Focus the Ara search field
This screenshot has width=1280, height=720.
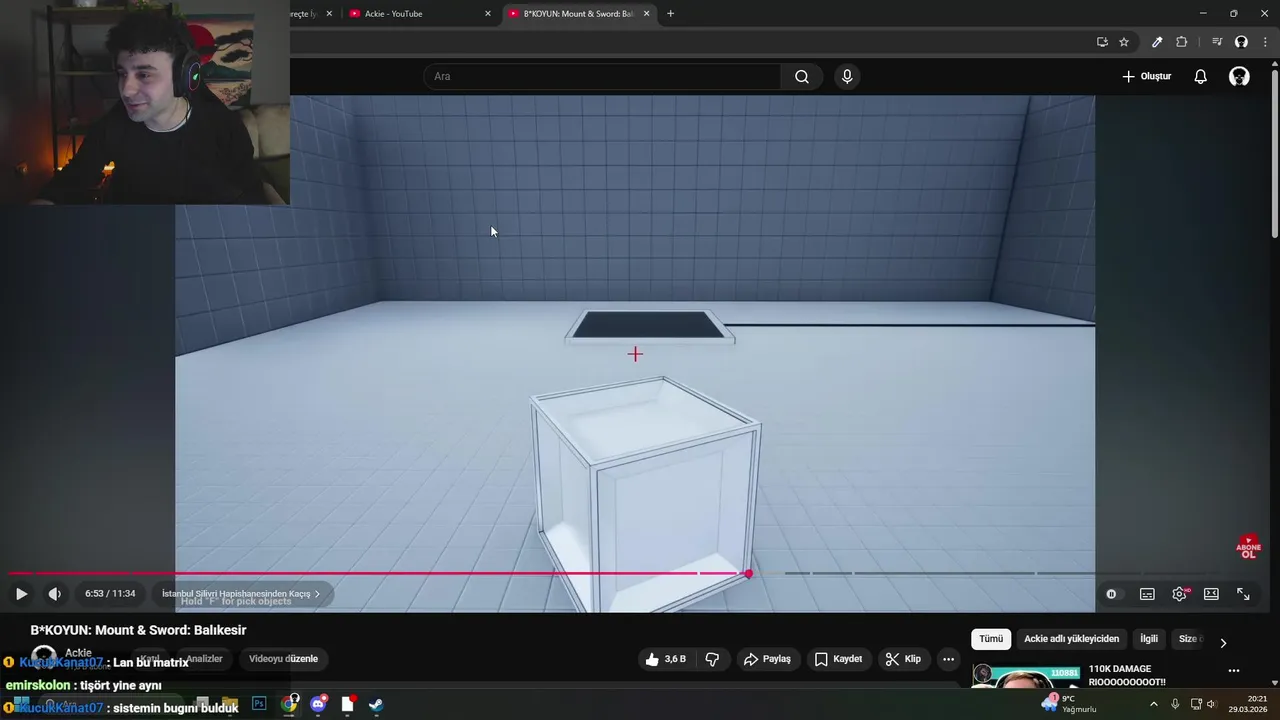point(602,77)
